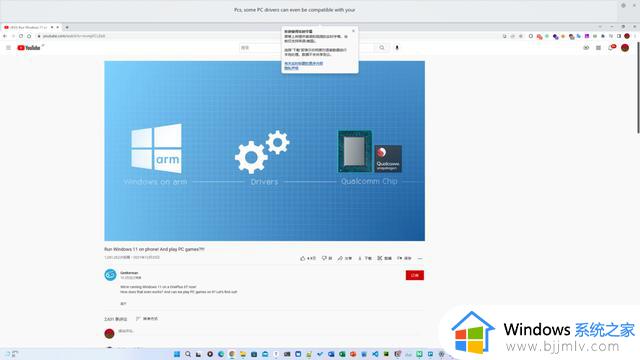Start voice search with the microphone icon
640x360 pixels.
coord(397,48)
